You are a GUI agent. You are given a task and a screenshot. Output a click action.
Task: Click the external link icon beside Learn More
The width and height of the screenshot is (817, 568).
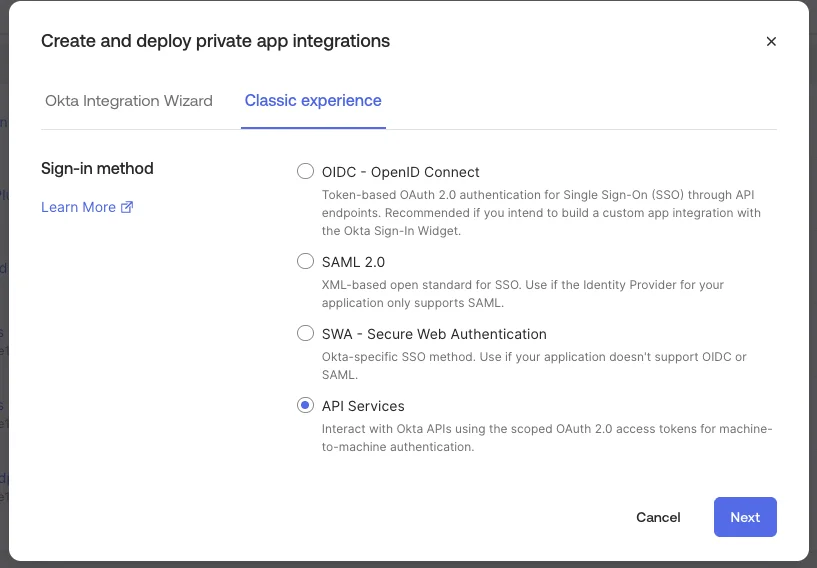[127, 207]
